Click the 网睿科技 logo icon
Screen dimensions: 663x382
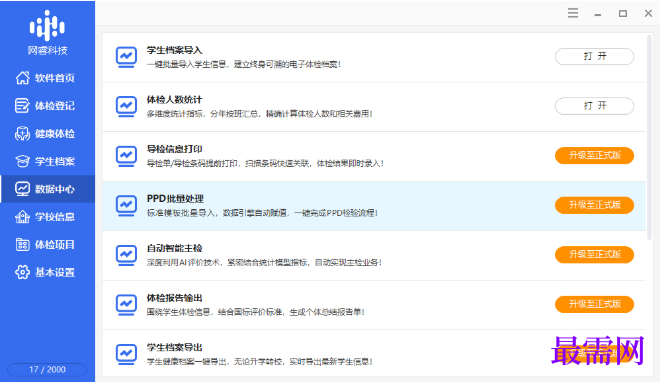tap(47, 25)
